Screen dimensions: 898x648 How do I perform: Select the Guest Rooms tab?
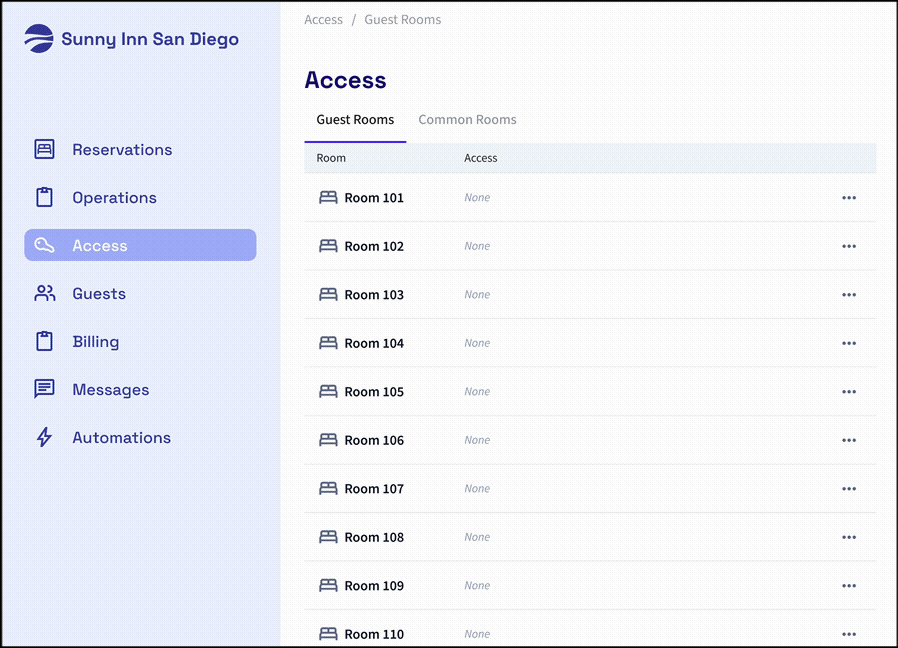[x=355, y=120]
